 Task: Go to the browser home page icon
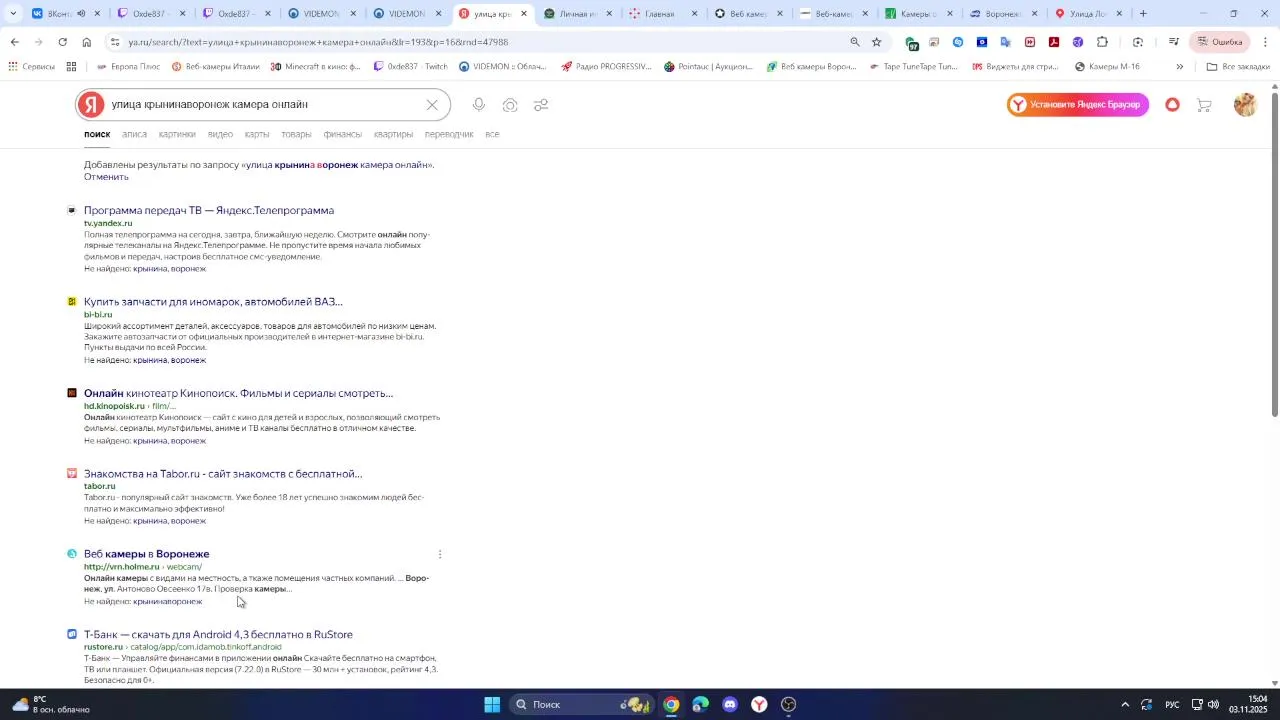pos(87,42)
